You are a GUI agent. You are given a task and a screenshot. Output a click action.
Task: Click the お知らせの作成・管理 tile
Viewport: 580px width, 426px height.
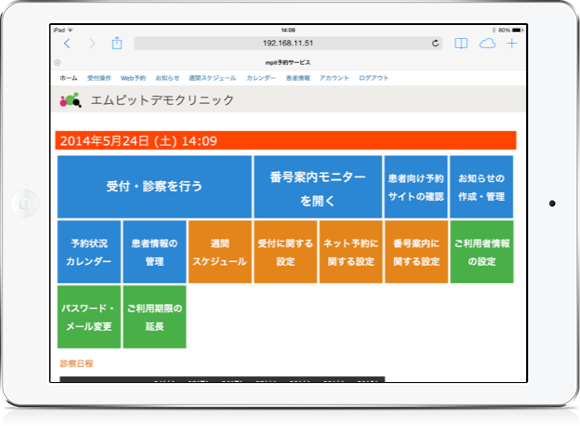[481, 187]
